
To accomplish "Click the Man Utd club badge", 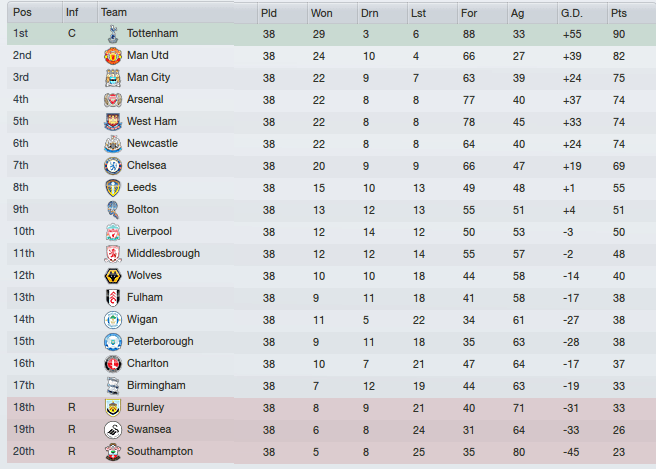I will click(x=113, y=56).
